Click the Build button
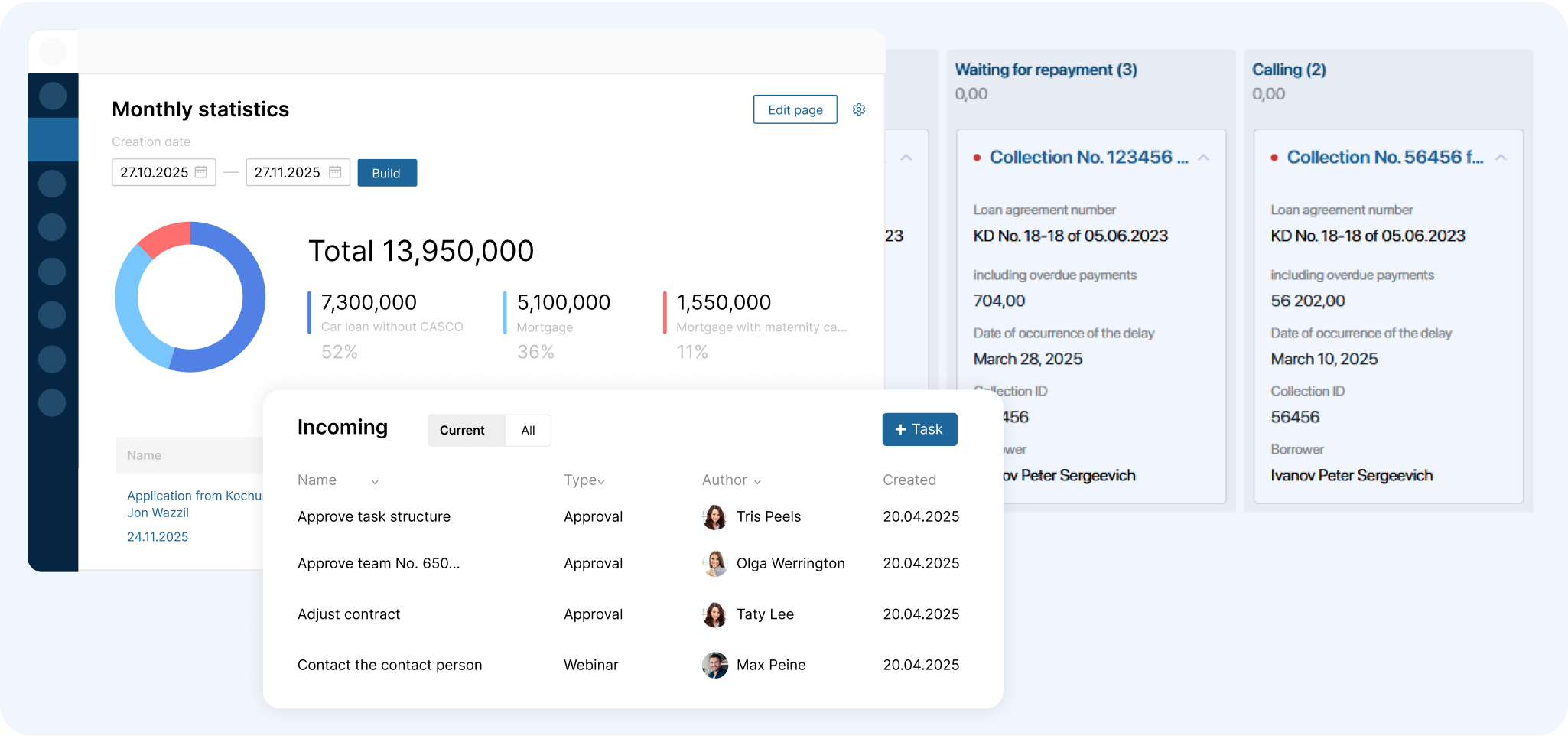 tap(387, 173)
